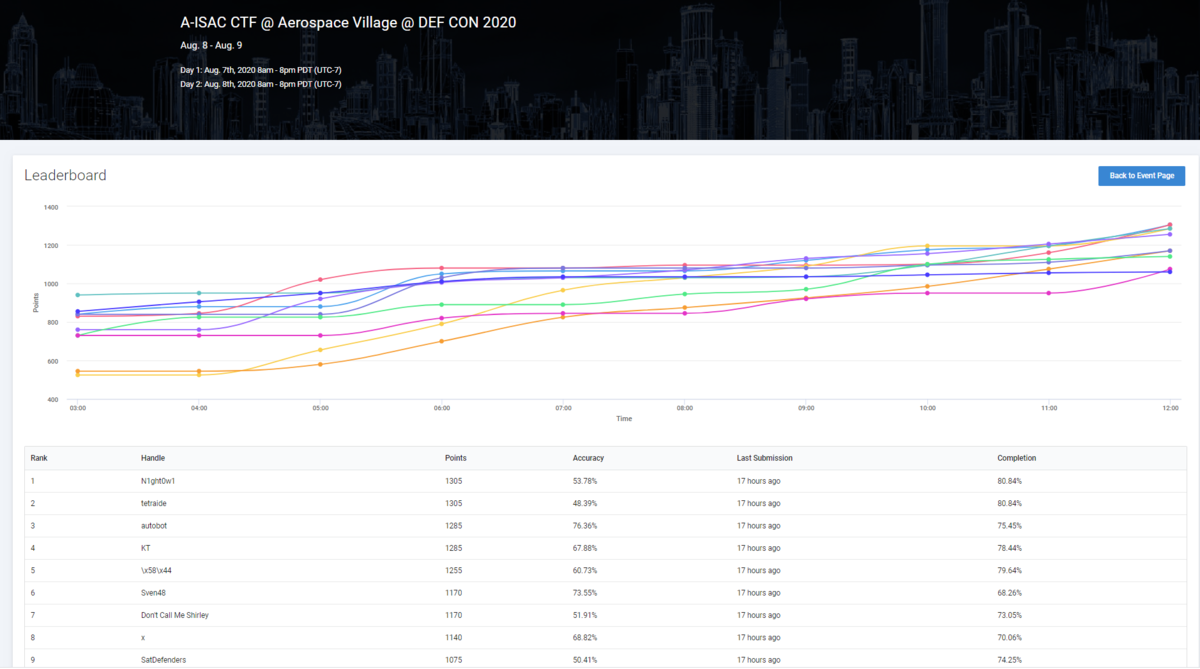This screenshot has width=1200, height=669.
Task: Click the 1255 points value
Action: pyautogui.click(x=453, y=570)
